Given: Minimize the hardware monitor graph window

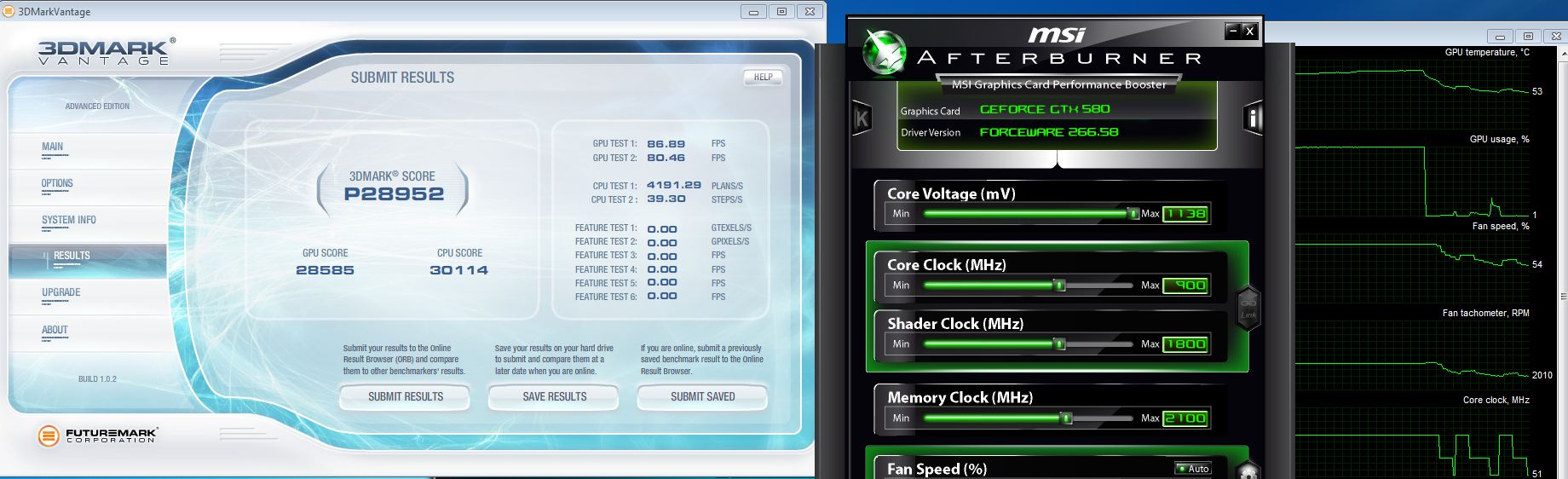Looking at the screenshot, I should click(1501, 36).
